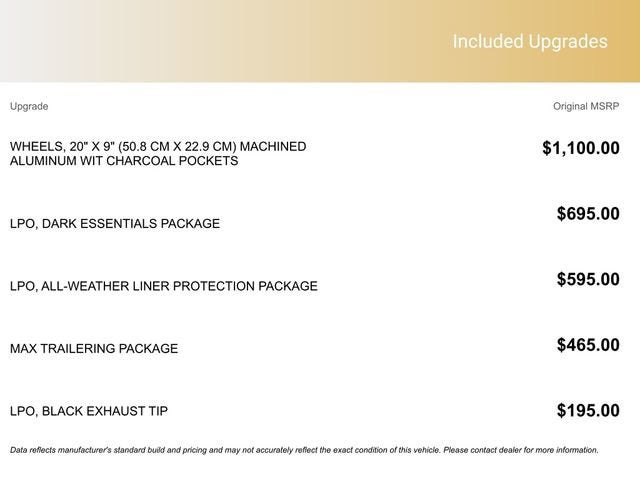
Task: Click the Included Upgrades header title
Action: pyautogui.click(x=529, y=41)
